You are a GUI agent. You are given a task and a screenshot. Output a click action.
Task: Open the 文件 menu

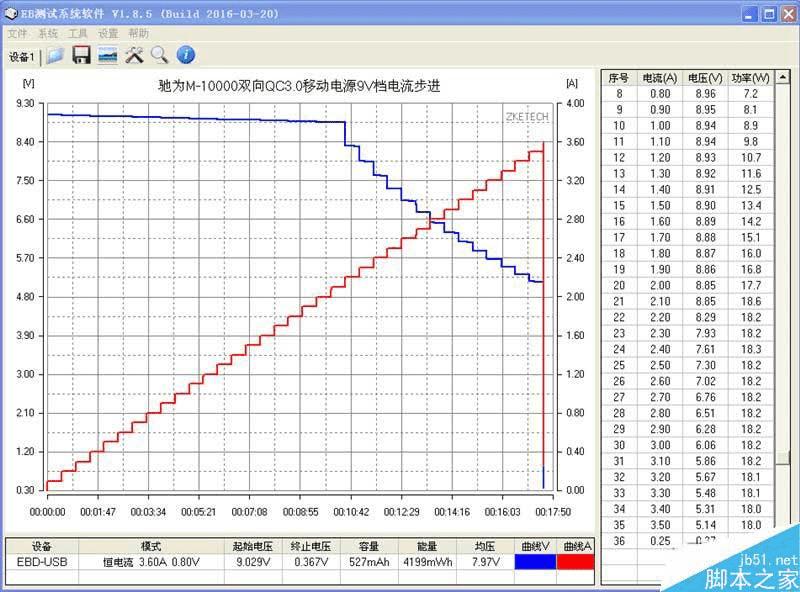(17, 34)
